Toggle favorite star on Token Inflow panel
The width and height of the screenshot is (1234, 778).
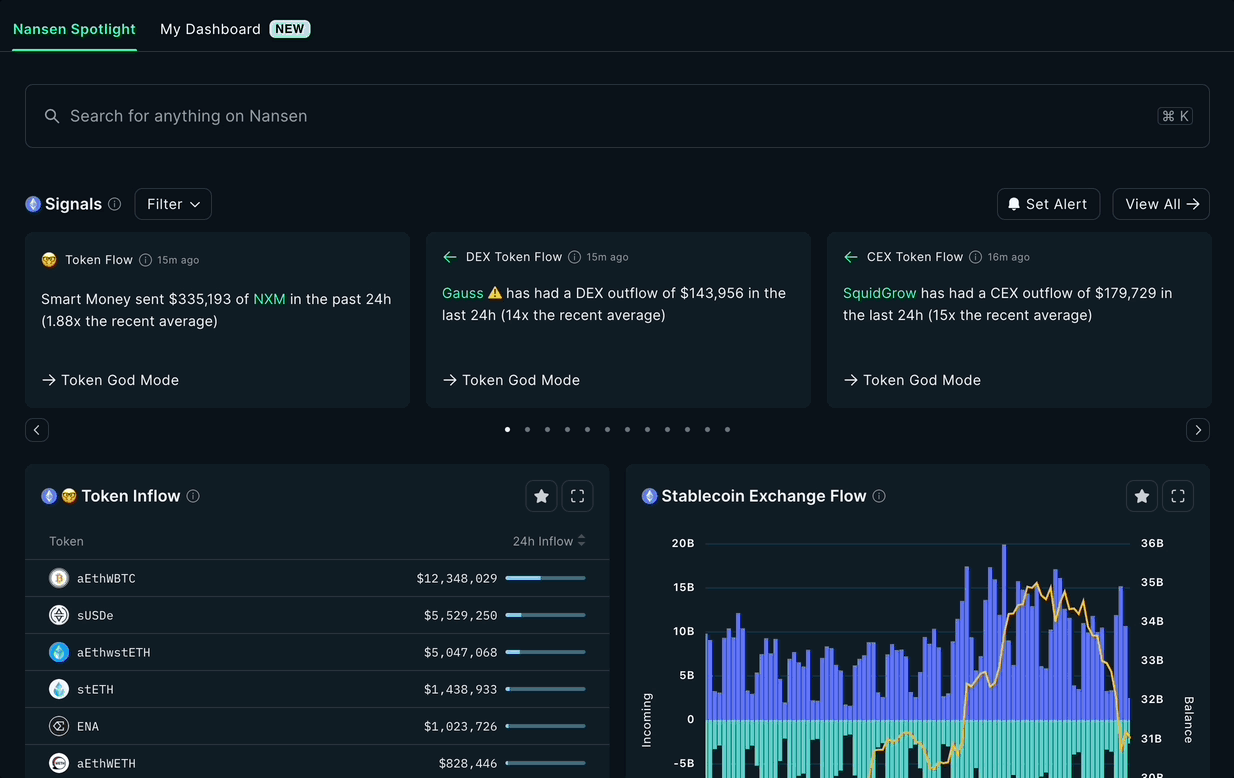click(x=541, y=496)
